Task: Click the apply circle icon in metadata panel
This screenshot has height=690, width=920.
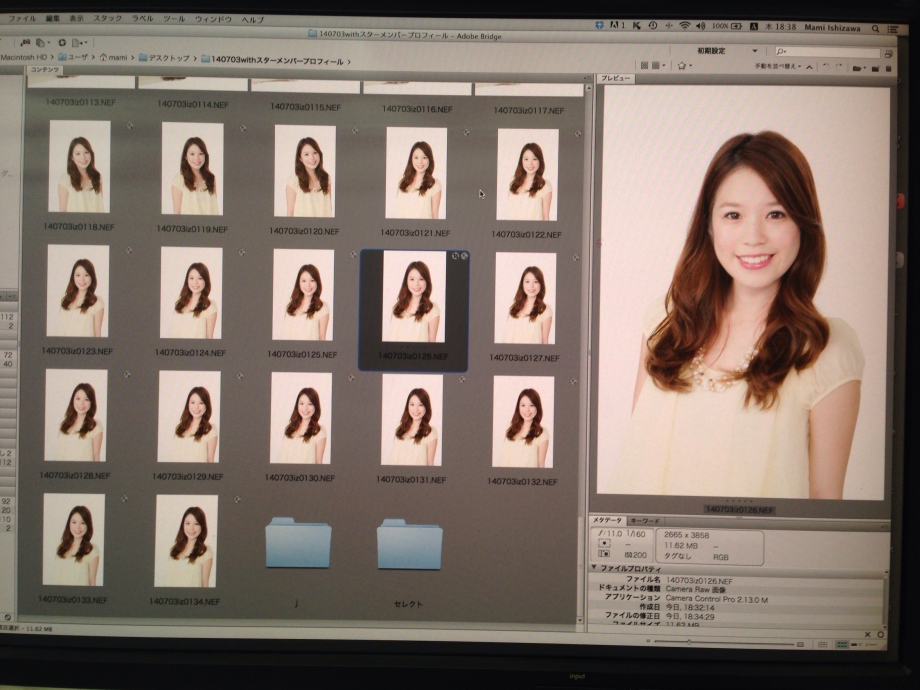Action: coord(881,634)
